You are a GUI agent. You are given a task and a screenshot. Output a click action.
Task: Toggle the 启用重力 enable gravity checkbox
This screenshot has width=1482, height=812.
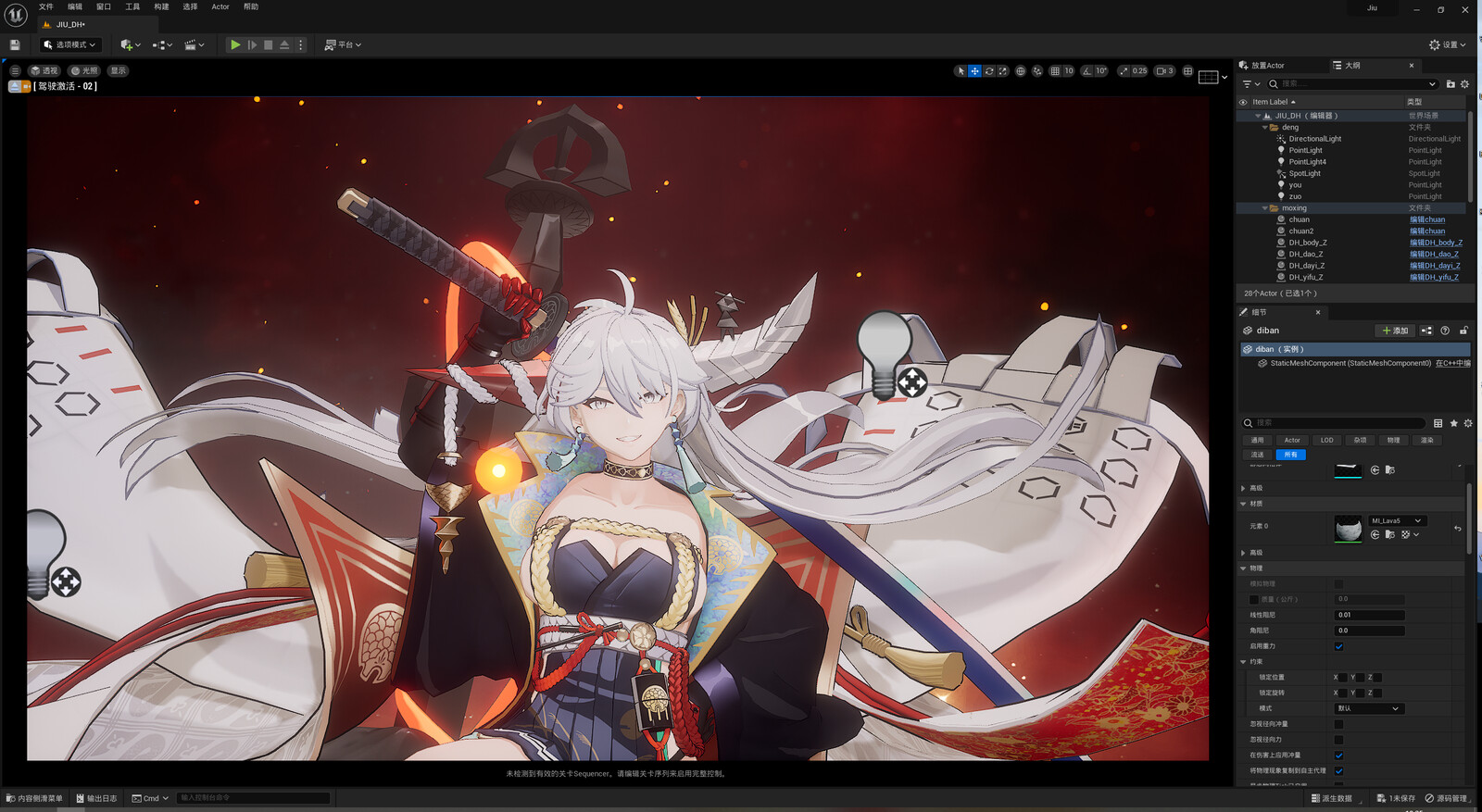click(x=1338, y=646)
